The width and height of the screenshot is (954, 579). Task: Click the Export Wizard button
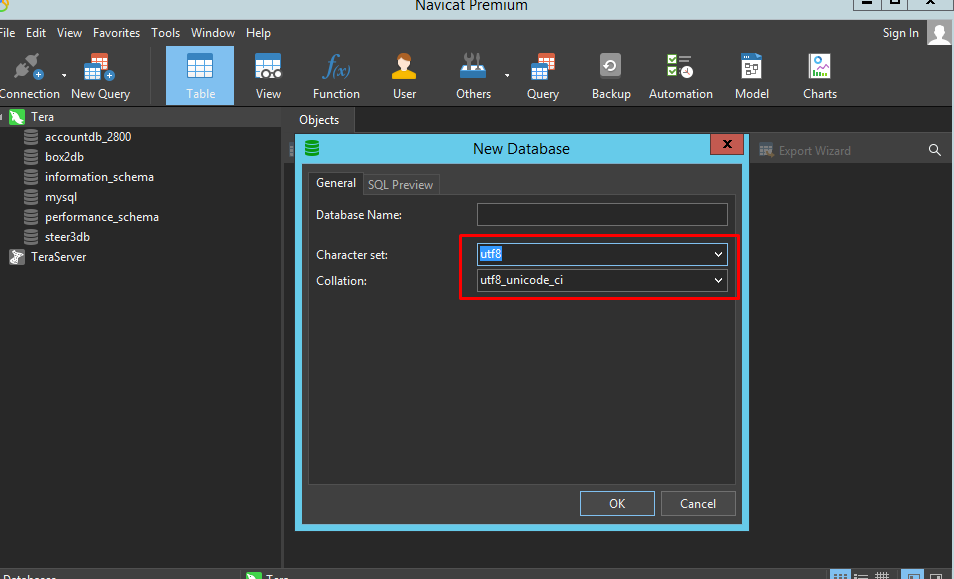tap(804, 150)
